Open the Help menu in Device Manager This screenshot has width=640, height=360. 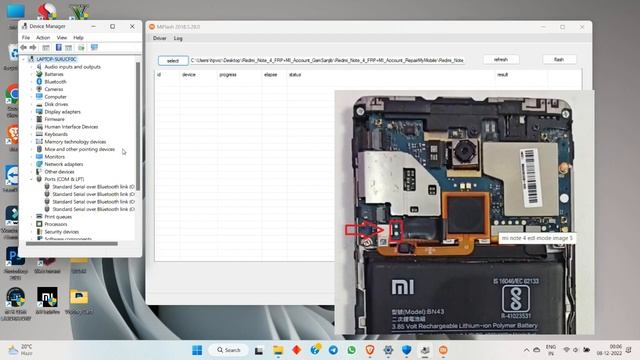point(78,38)
